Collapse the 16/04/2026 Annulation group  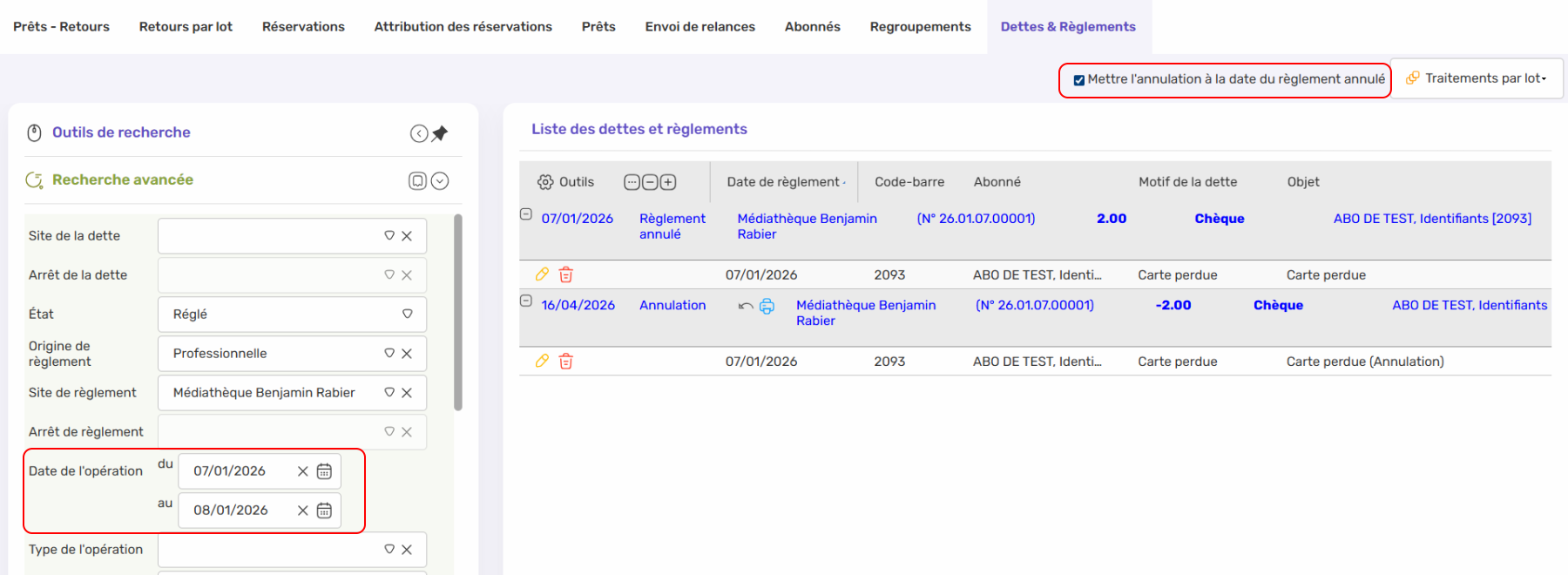click(526, 301)
